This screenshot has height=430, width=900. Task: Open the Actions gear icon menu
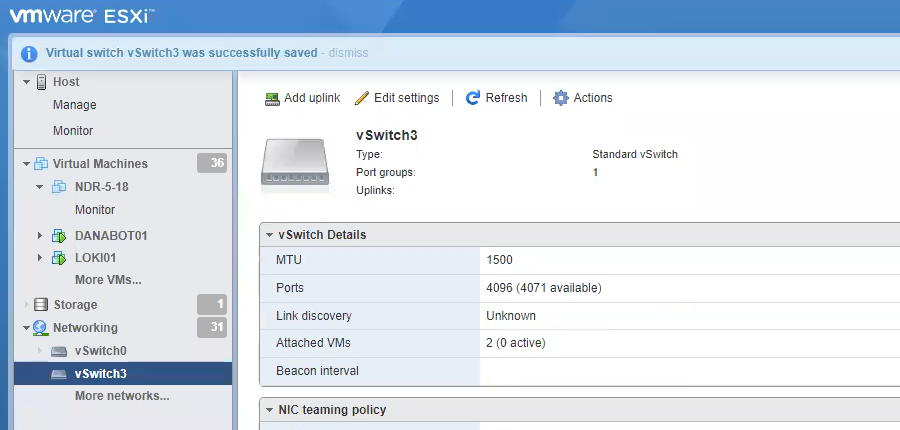pyautogui.click(x=561, y=98)
